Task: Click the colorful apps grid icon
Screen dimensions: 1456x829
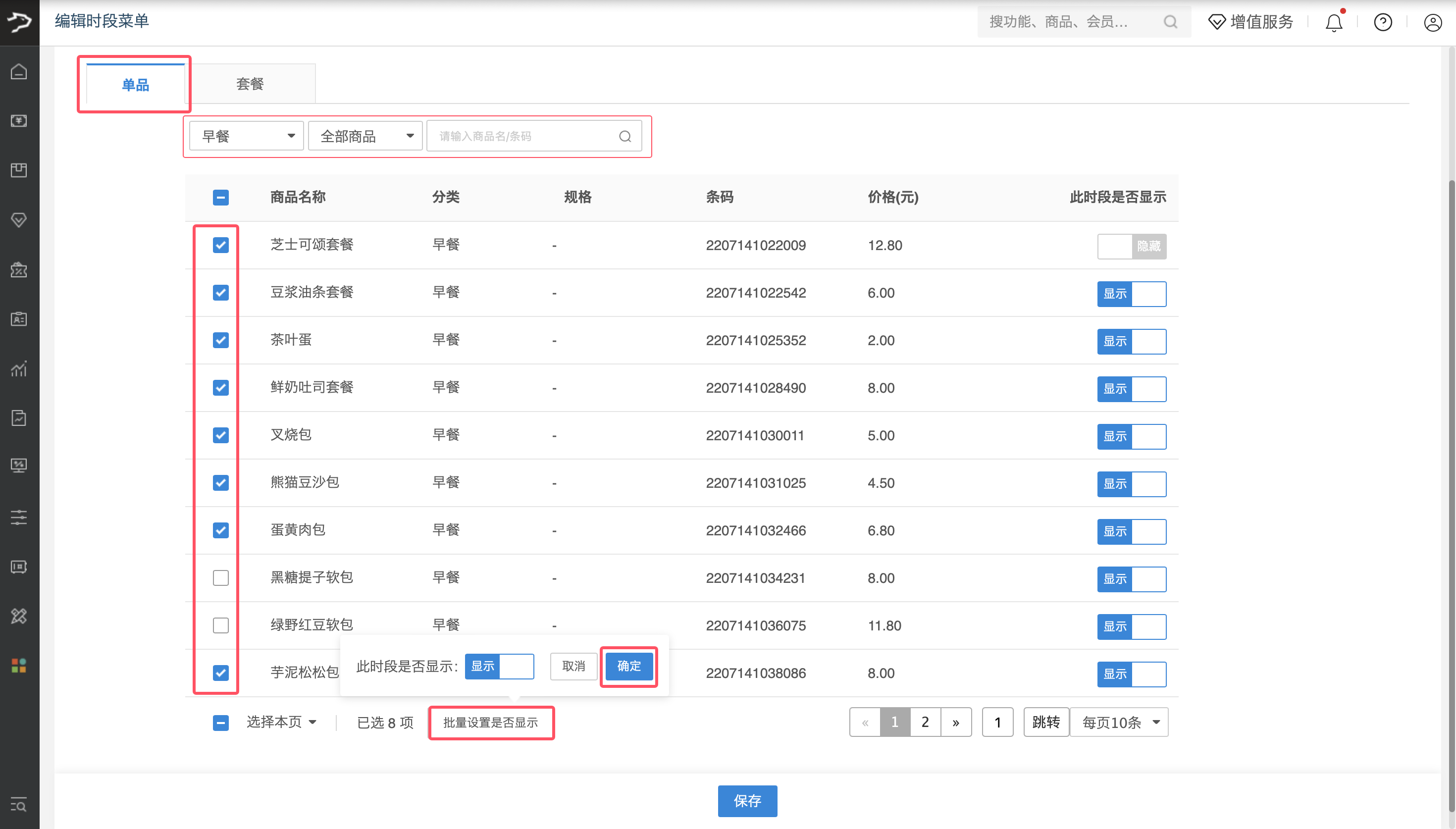Action: click(19, 665)
